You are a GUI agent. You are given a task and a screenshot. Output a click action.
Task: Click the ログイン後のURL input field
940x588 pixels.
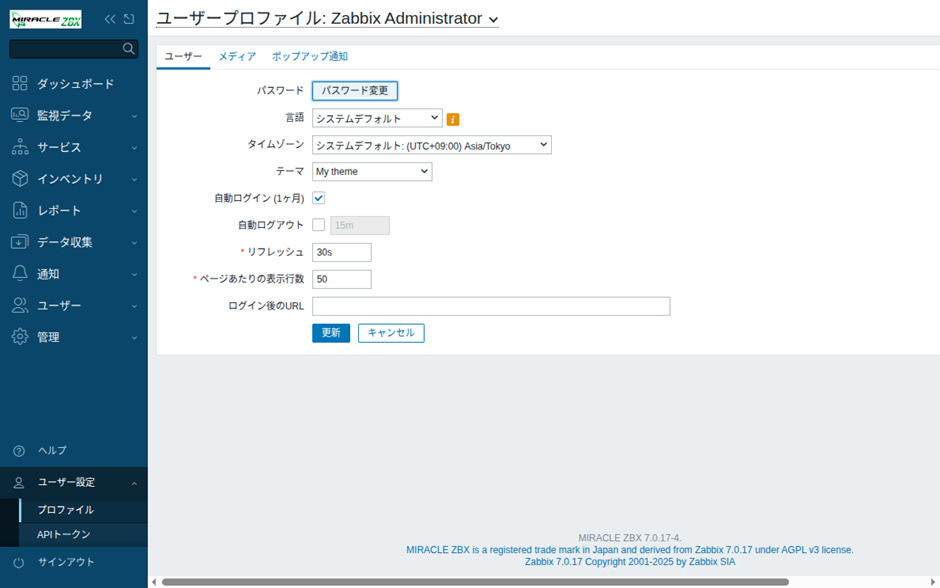(x=491, y=306)
